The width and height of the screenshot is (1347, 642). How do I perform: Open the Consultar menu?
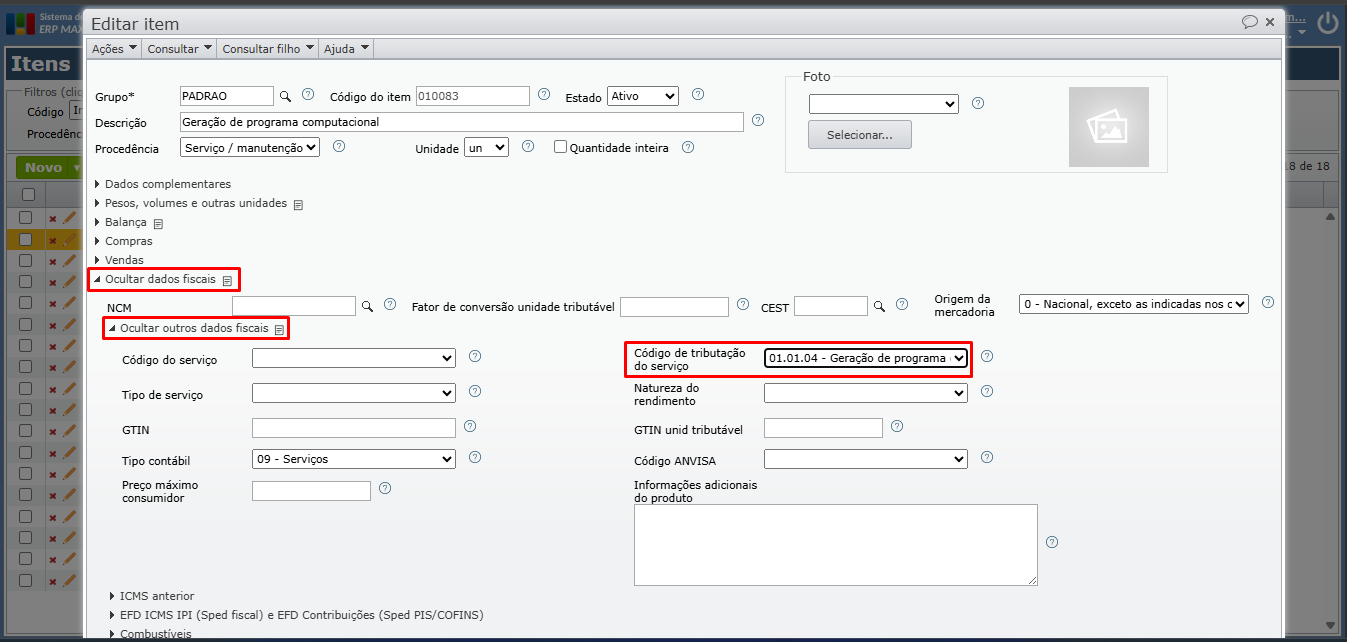pos(180,48)
